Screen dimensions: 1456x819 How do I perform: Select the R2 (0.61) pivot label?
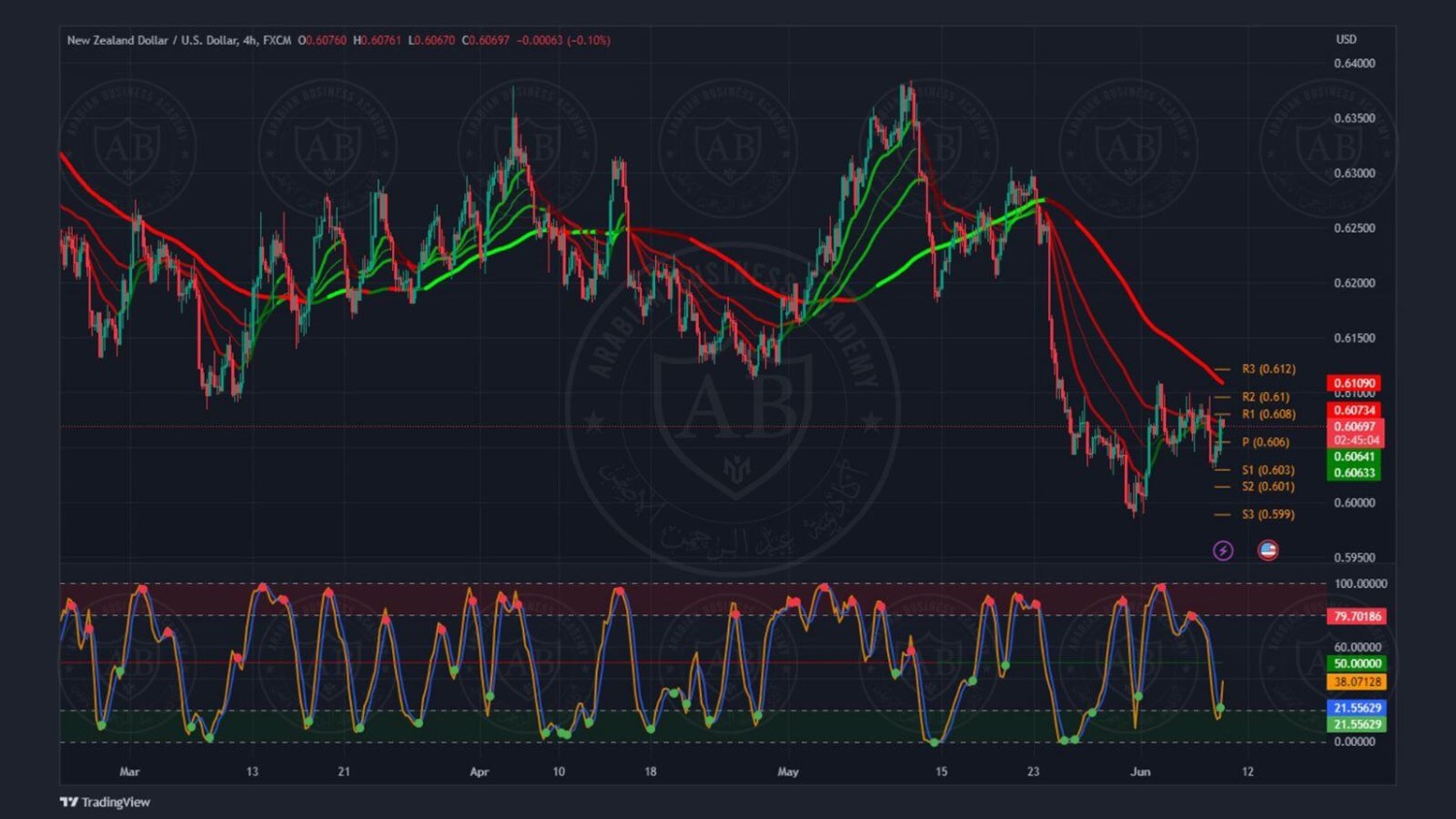point(1265,397)
